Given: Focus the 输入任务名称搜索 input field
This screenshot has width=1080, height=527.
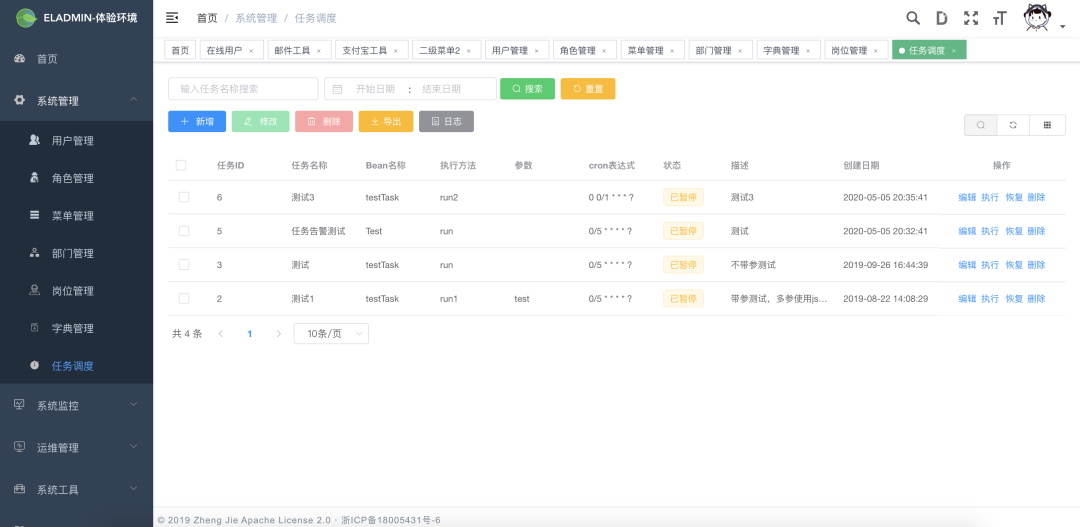Looking at the screenshot, I should [243, 88].
